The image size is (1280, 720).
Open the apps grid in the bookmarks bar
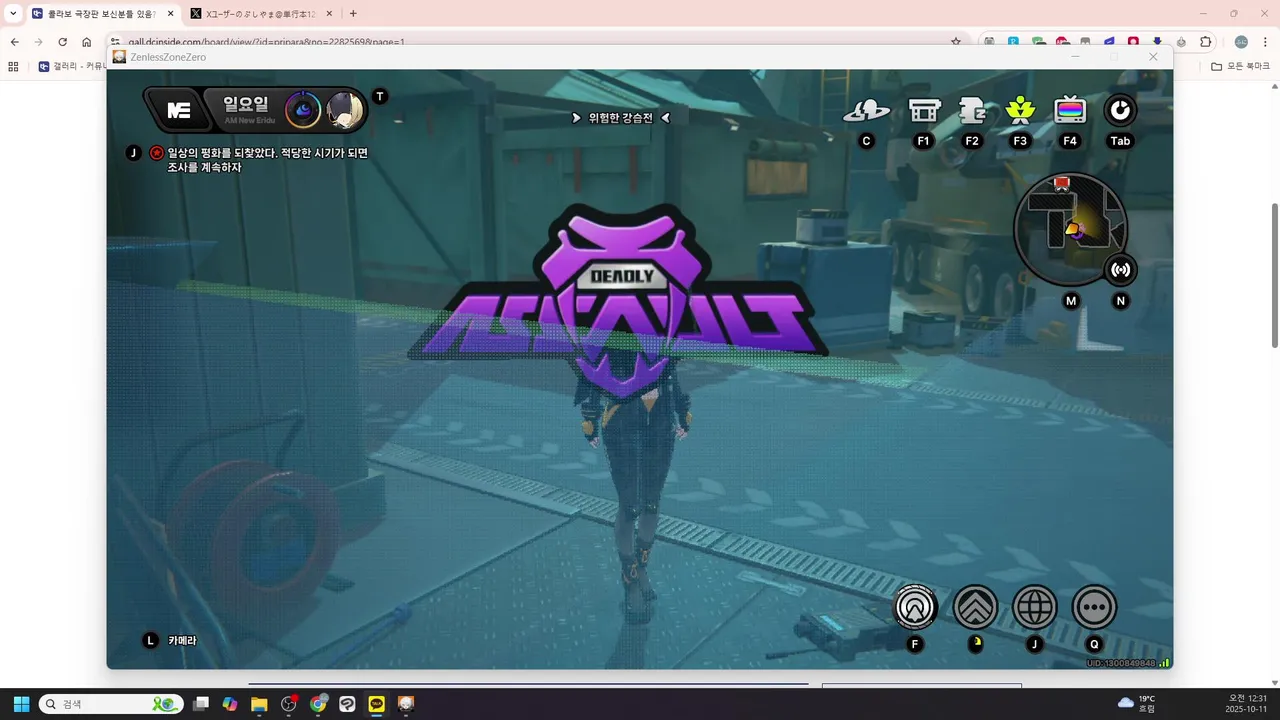13,67
